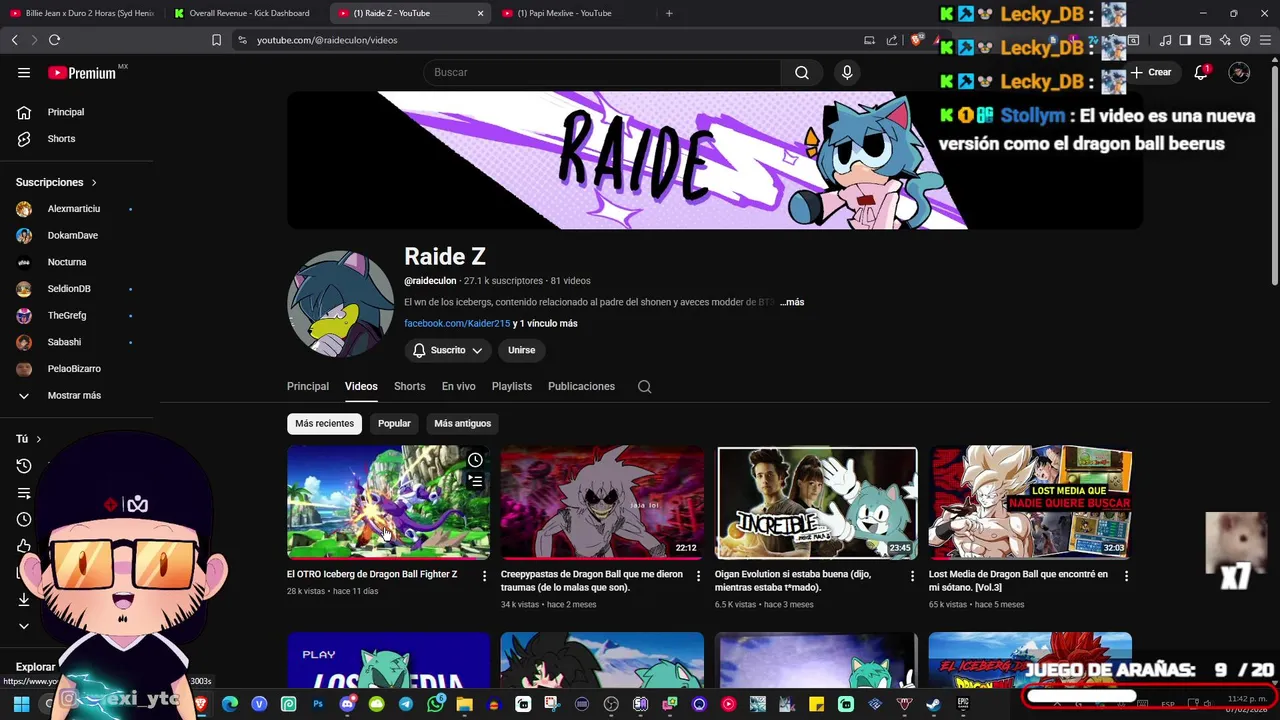
Task: Click the Crear button
Action: click(1151, 73)
